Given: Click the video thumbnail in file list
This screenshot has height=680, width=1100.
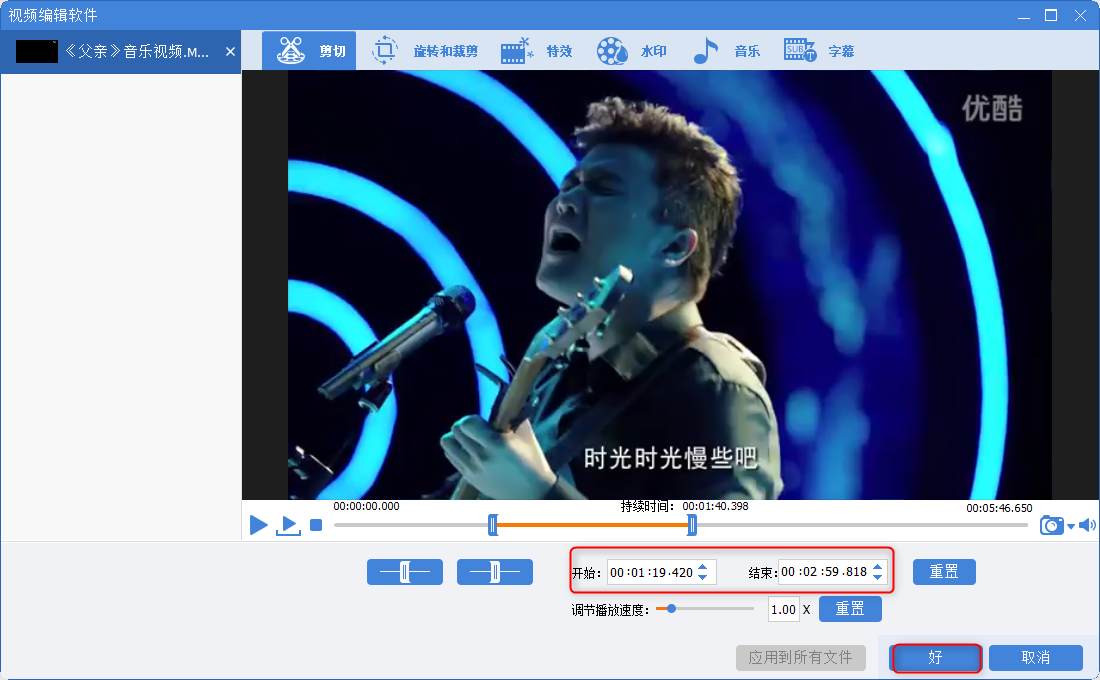Looking at the screenshot, I should coord(36,51).
